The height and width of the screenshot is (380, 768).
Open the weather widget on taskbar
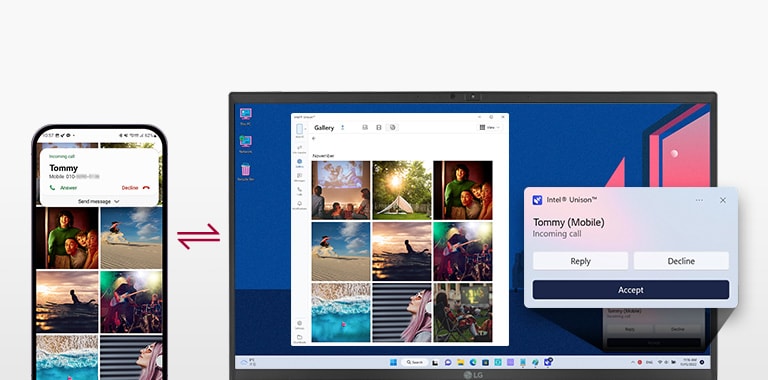pyautogui.click(x=248, y=362)
